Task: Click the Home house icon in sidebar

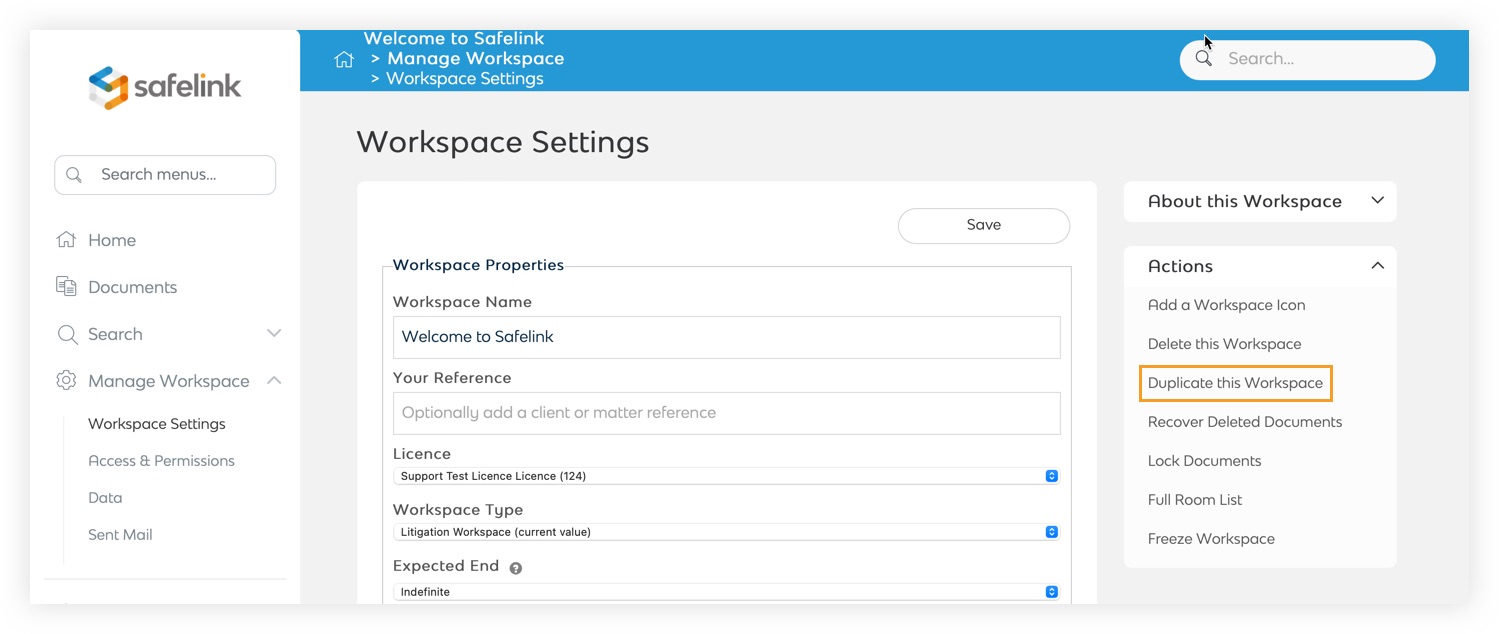Action: (67, 240)
